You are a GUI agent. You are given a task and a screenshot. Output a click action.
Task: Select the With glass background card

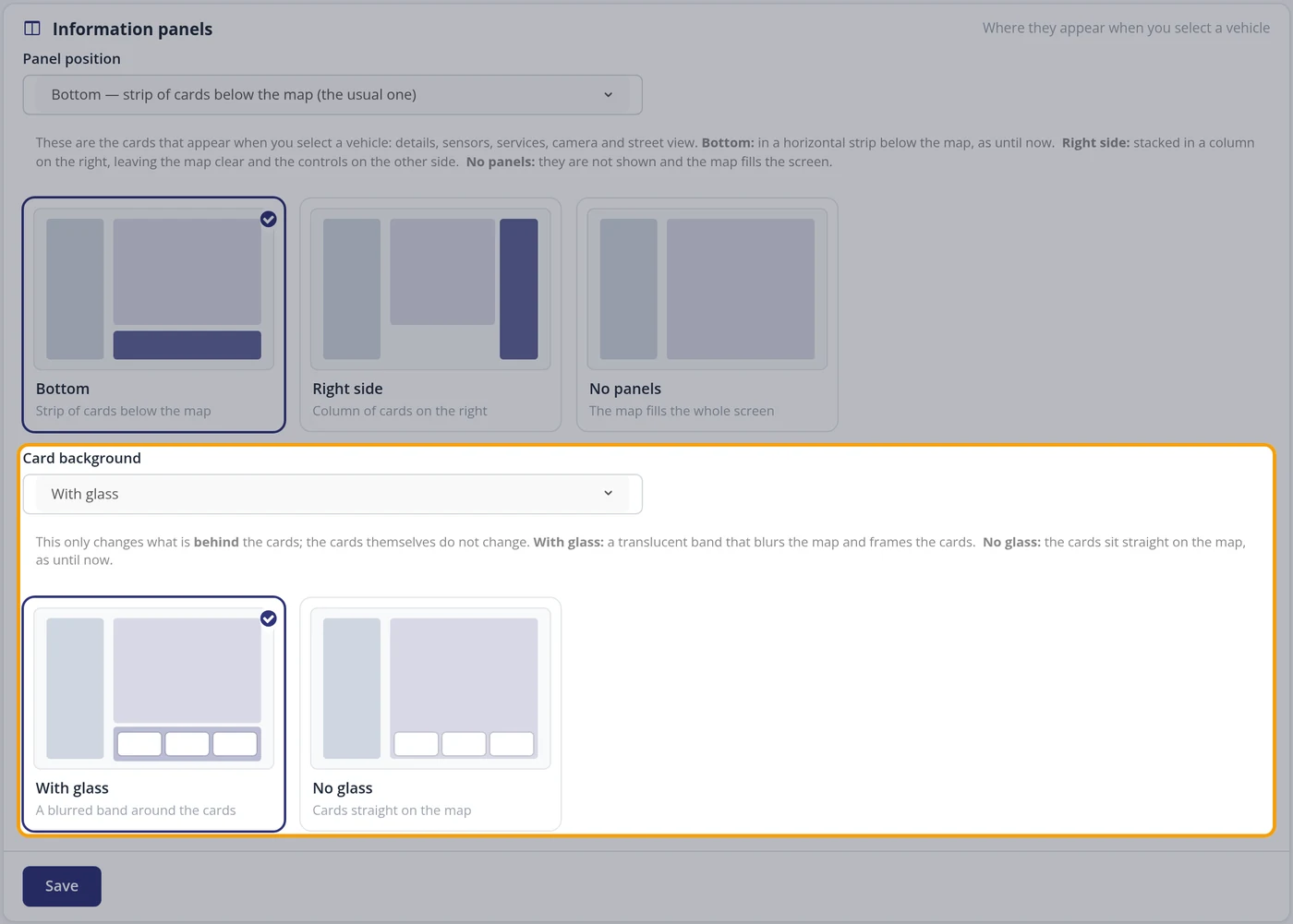click(154, 714)
